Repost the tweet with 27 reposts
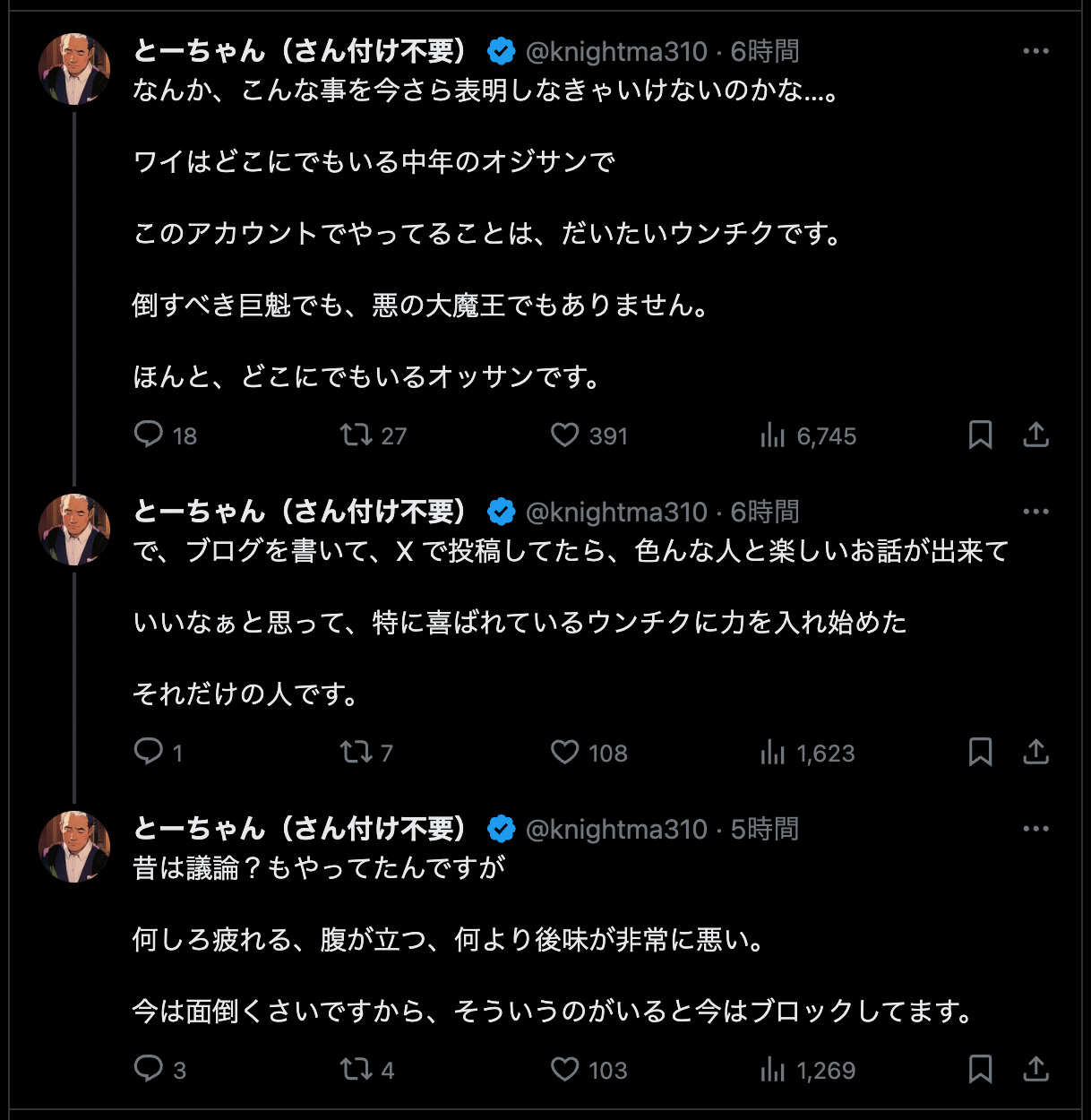Screen dimensions: 1091x1120 (356, 435)
